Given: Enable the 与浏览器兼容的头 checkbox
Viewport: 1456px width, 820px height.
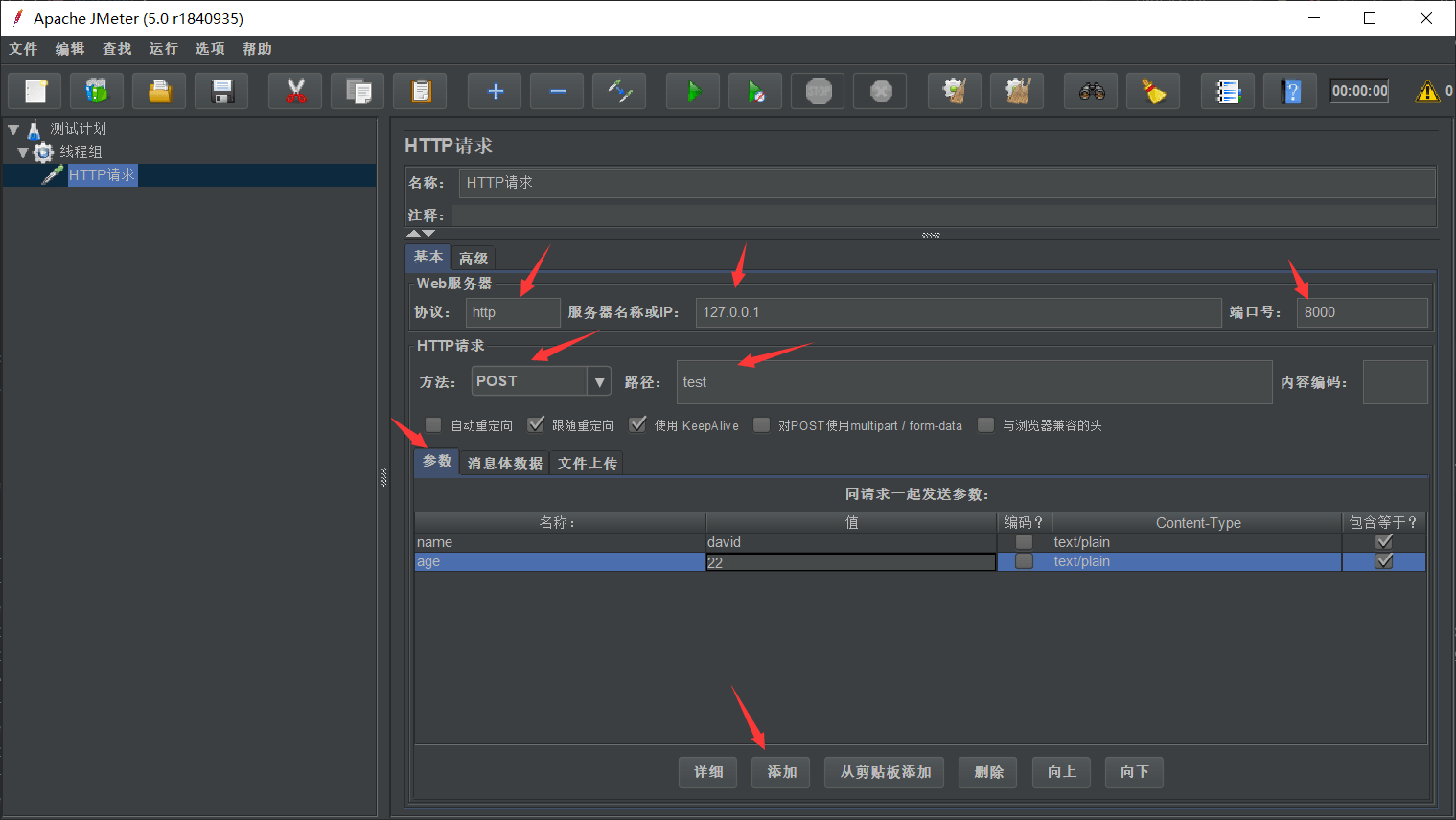Looking at the screenshot, I should [985, 424].
